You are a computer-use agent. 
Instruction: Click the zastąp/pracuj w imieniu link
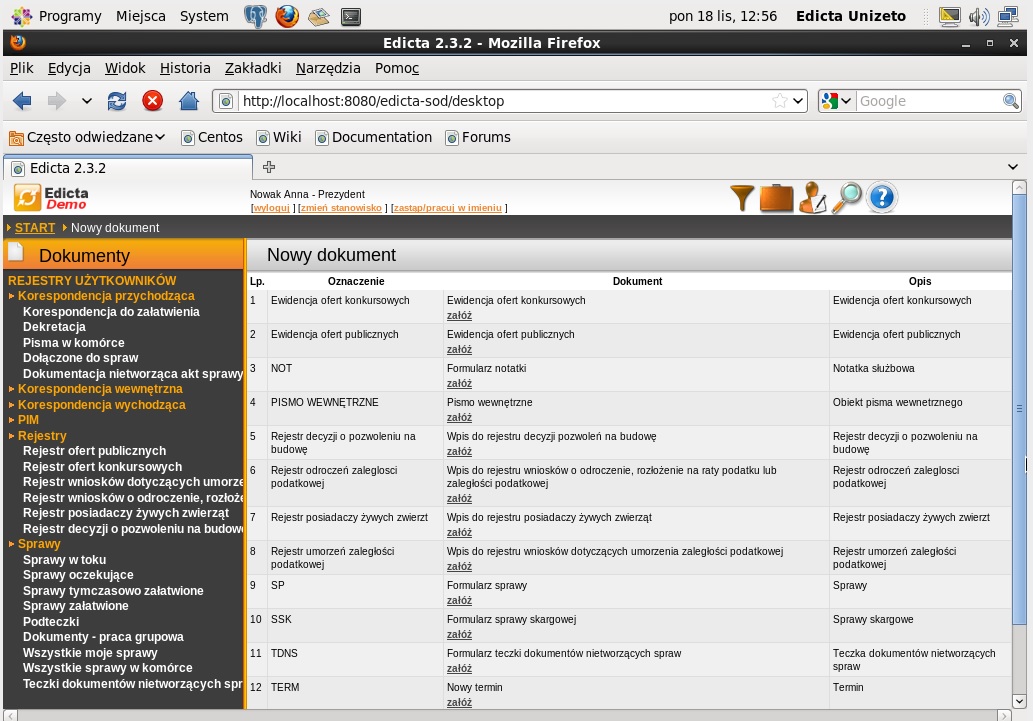(448, 208)
